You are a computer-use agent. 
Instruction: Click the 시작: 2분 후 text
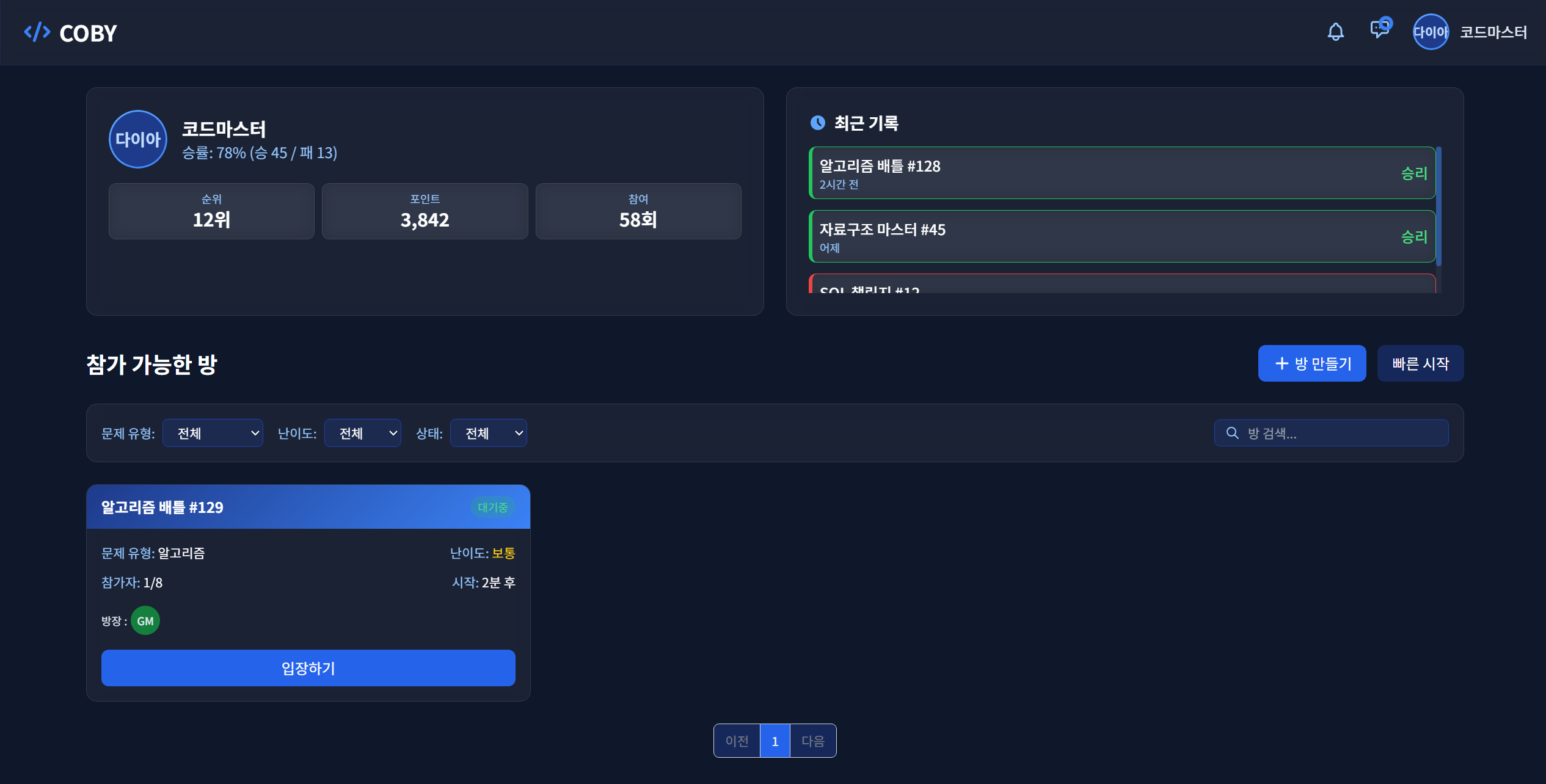484,583
